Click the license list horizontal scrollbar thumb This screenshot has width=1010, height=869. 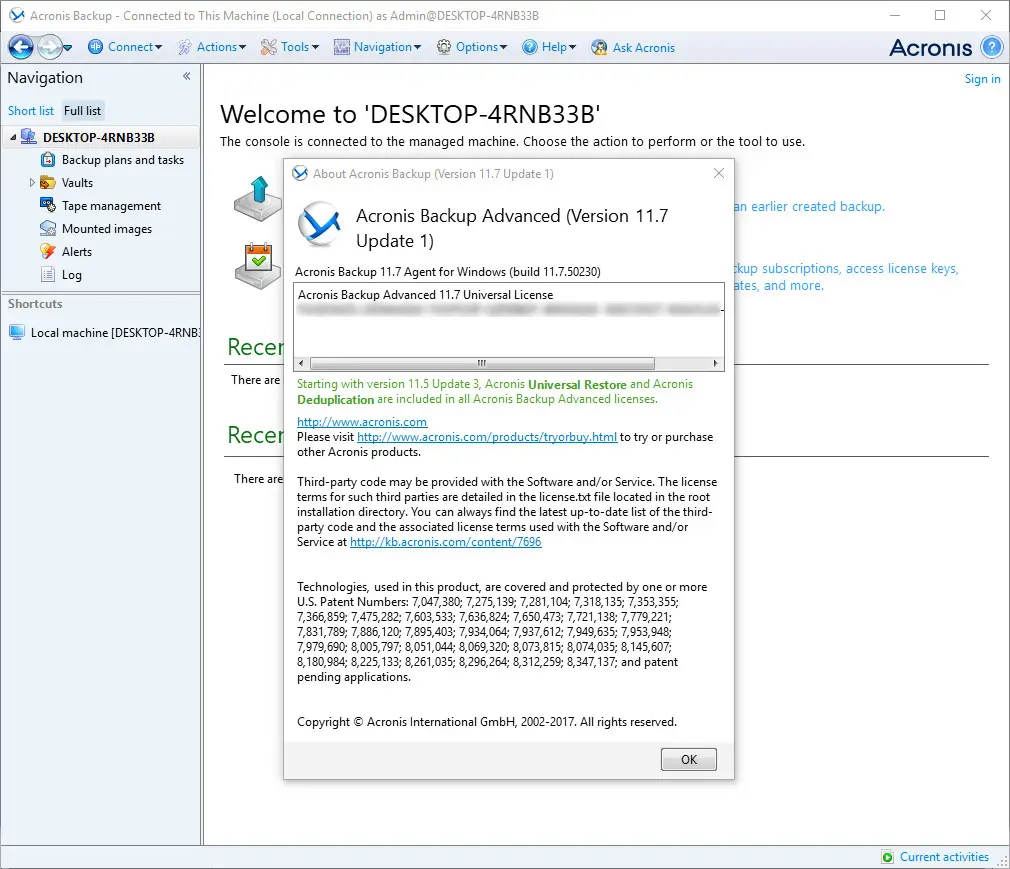(482, 363)
